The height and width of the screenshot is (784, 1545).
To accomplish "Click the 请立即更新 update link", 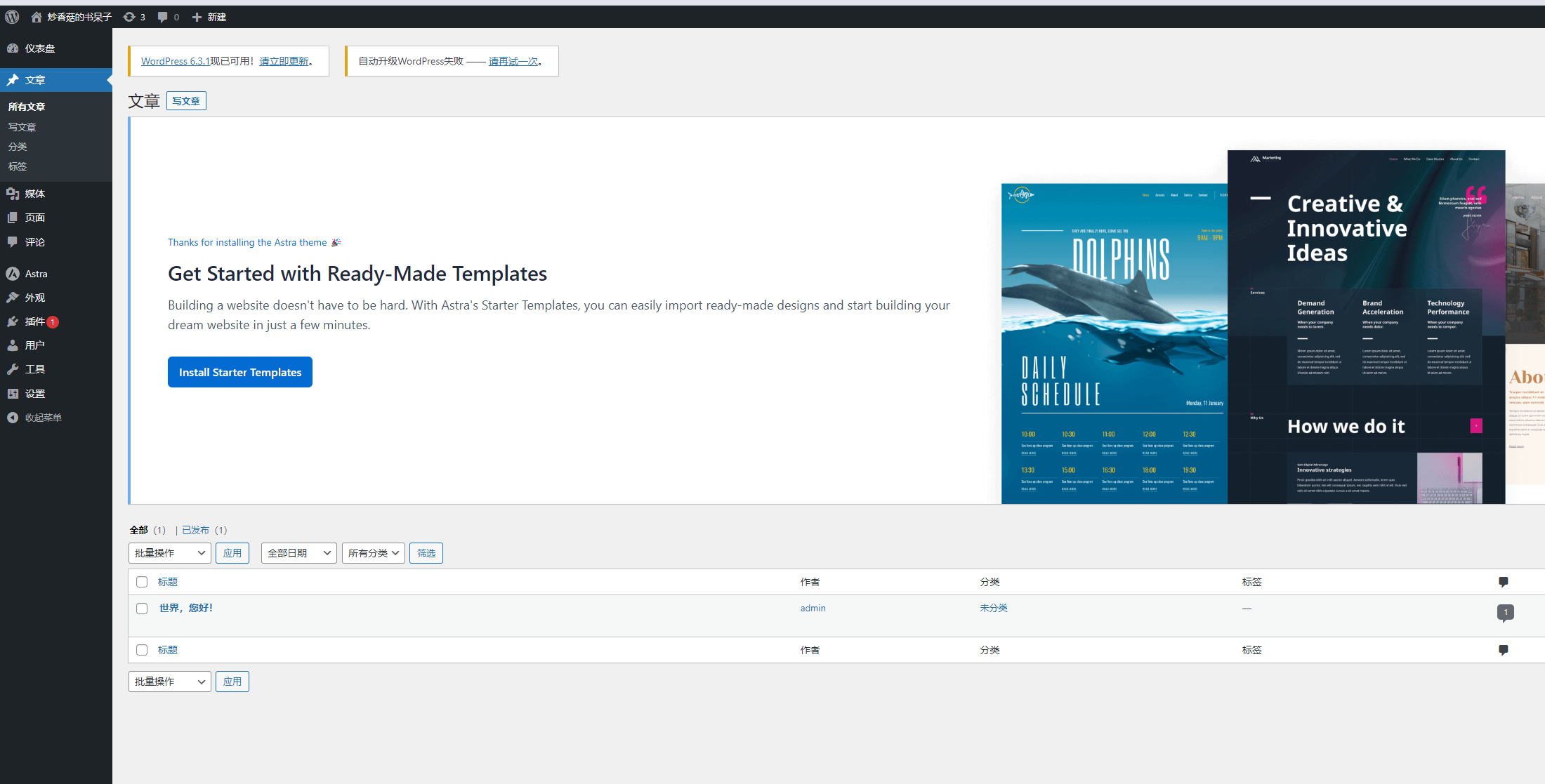I will pos(284,62).
